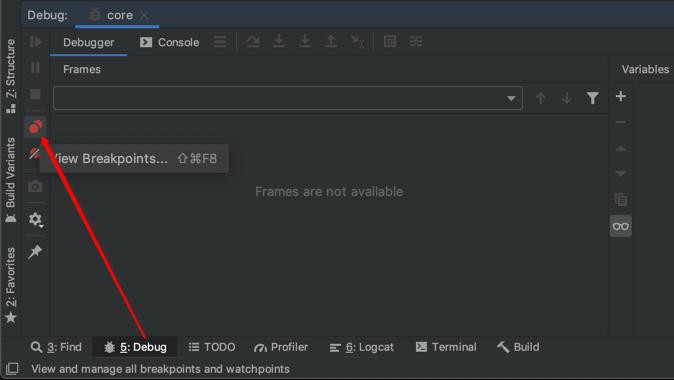Screen dimensions: 674x380
Task: Toggle show watches glasses icon
Action: tap(621, 226)
